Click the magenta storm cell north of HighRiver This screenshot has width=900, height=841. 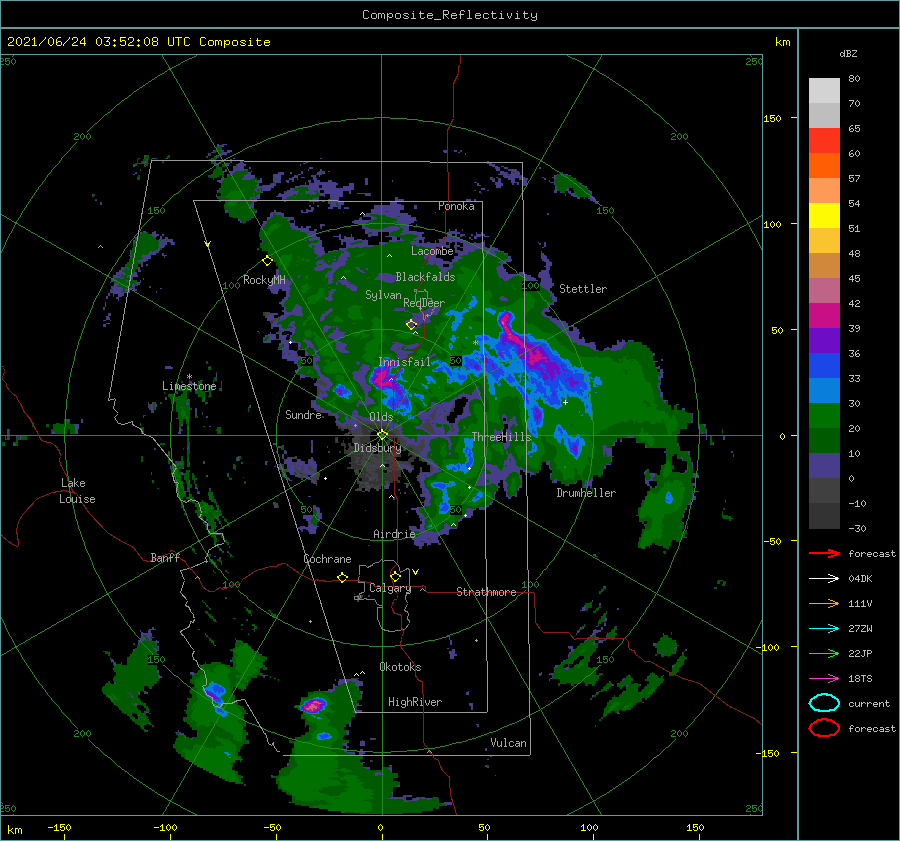click(314, 705)
